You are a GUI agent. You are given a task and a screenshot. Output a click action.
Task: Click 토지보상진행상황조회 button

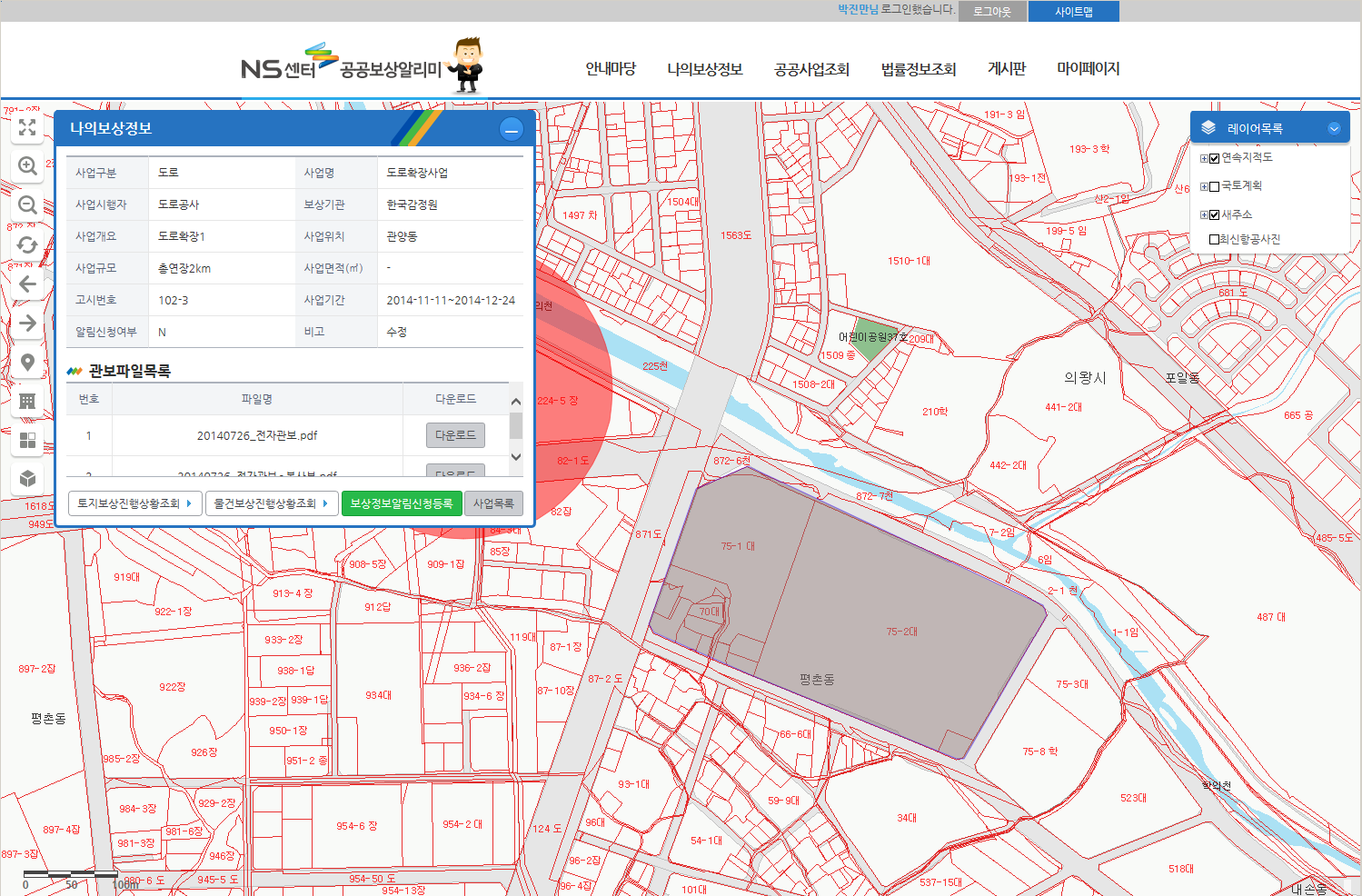click(x=134, y=503)
